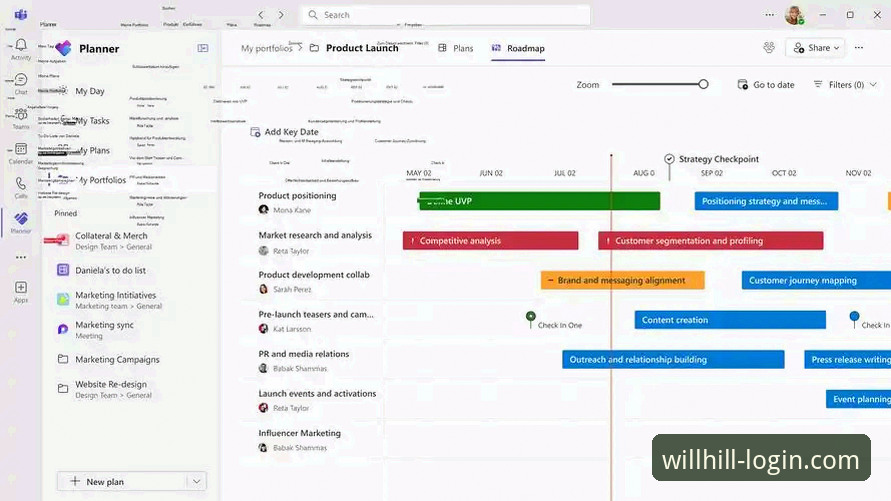Collapse the Planner navigation pane

(203, 48)
